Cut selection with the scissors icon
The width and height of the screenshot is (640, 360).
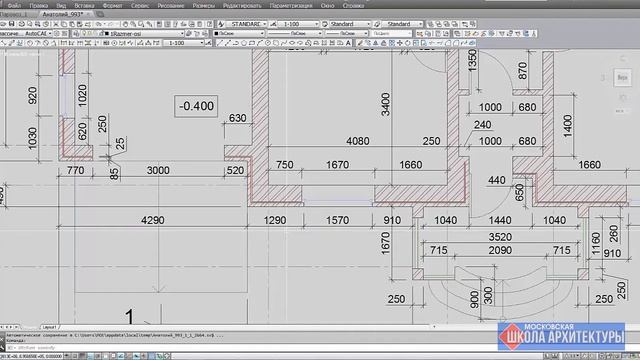56,24
